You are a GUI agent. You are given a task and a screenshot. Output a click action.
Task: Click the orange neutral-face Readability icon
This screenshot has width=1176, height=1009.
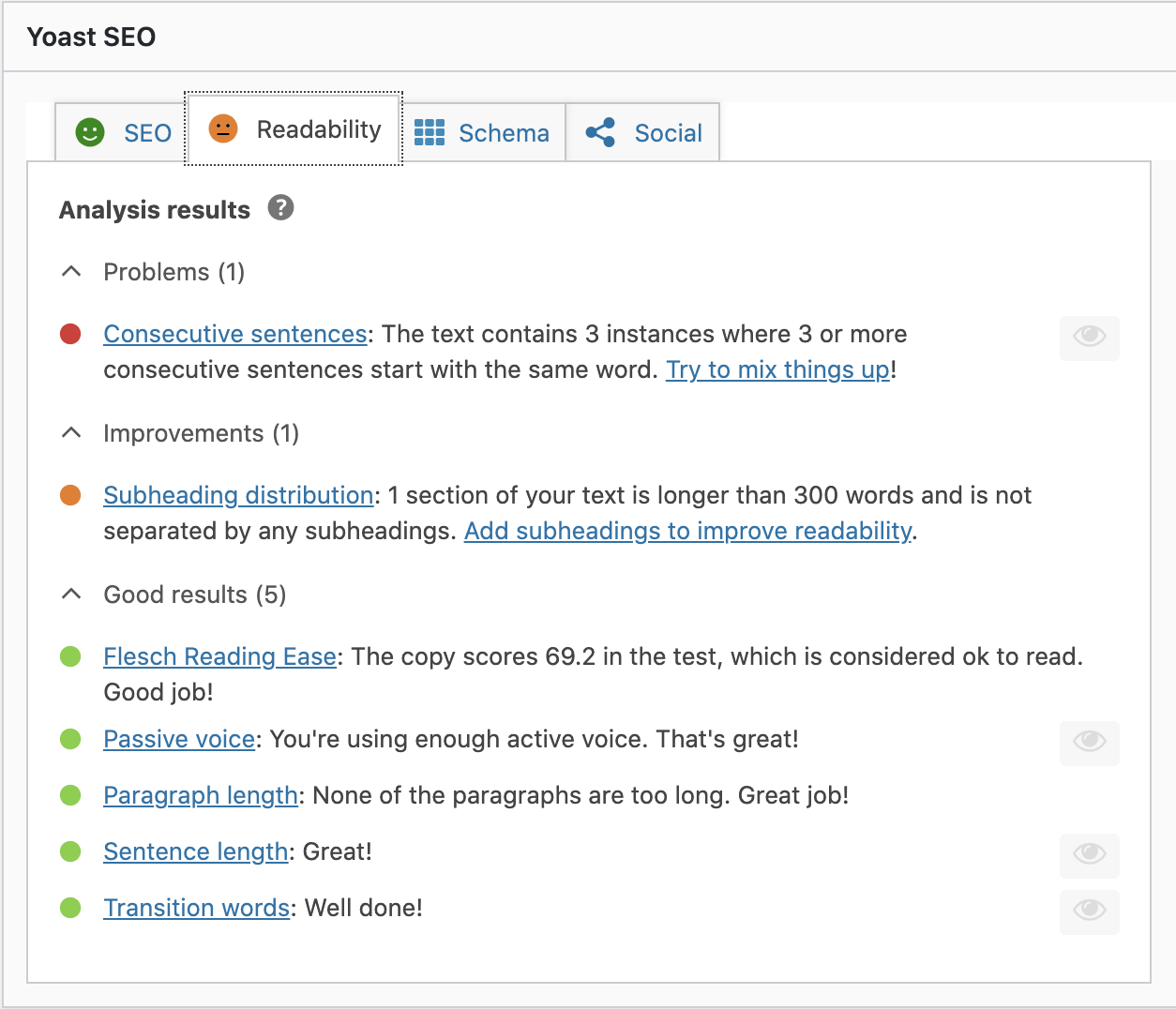222,128
